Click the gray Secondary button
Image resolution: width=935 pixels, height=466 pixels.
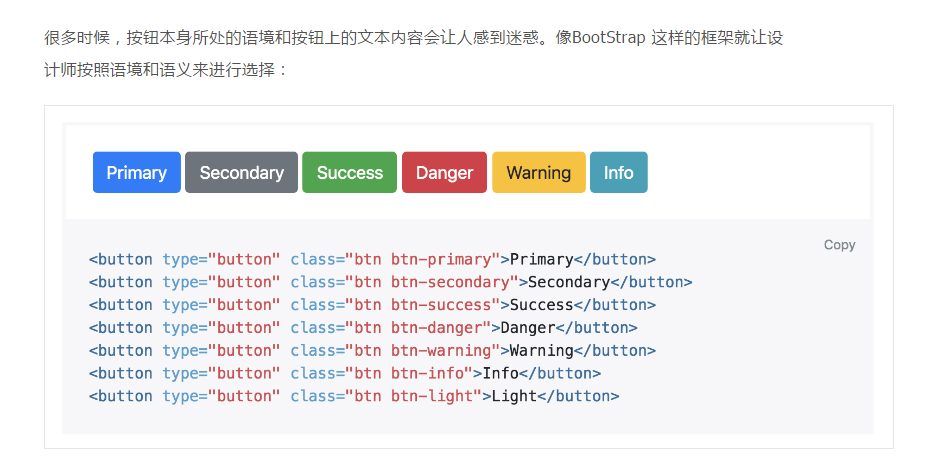click(x=241, y=172)
